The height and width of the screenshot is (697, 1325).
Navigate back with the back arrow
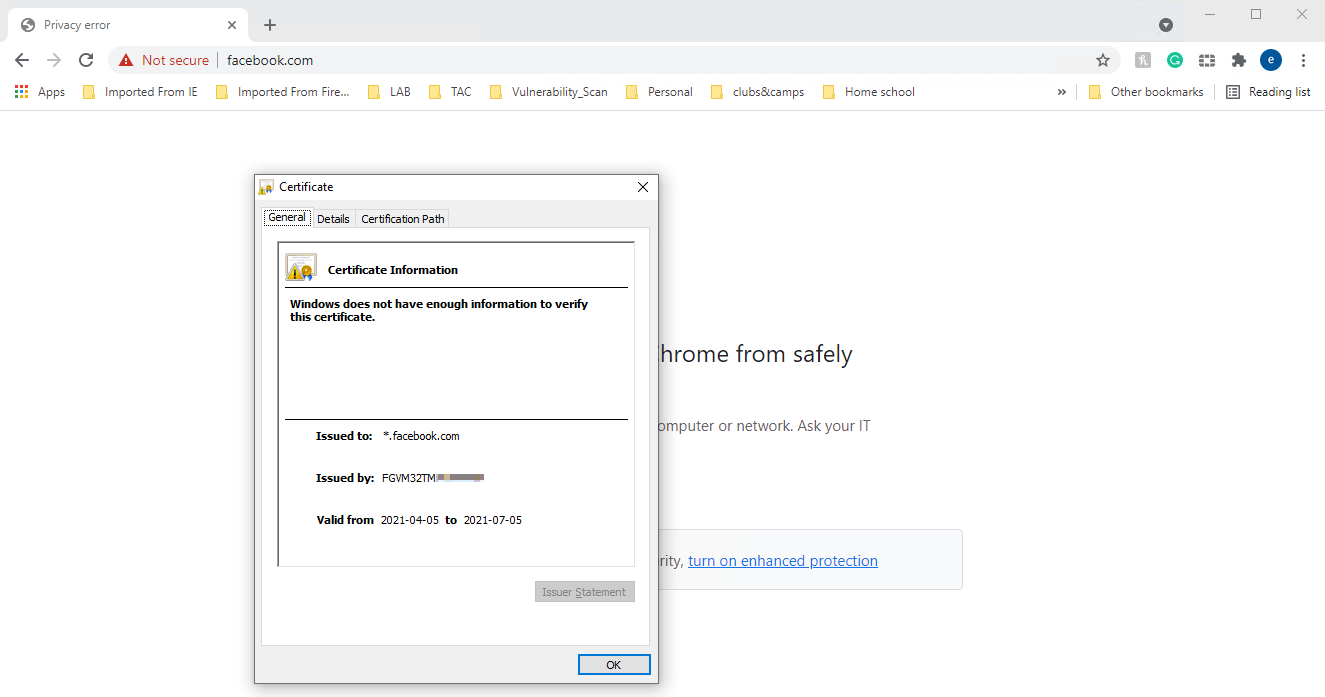click(x=22, y=60)
